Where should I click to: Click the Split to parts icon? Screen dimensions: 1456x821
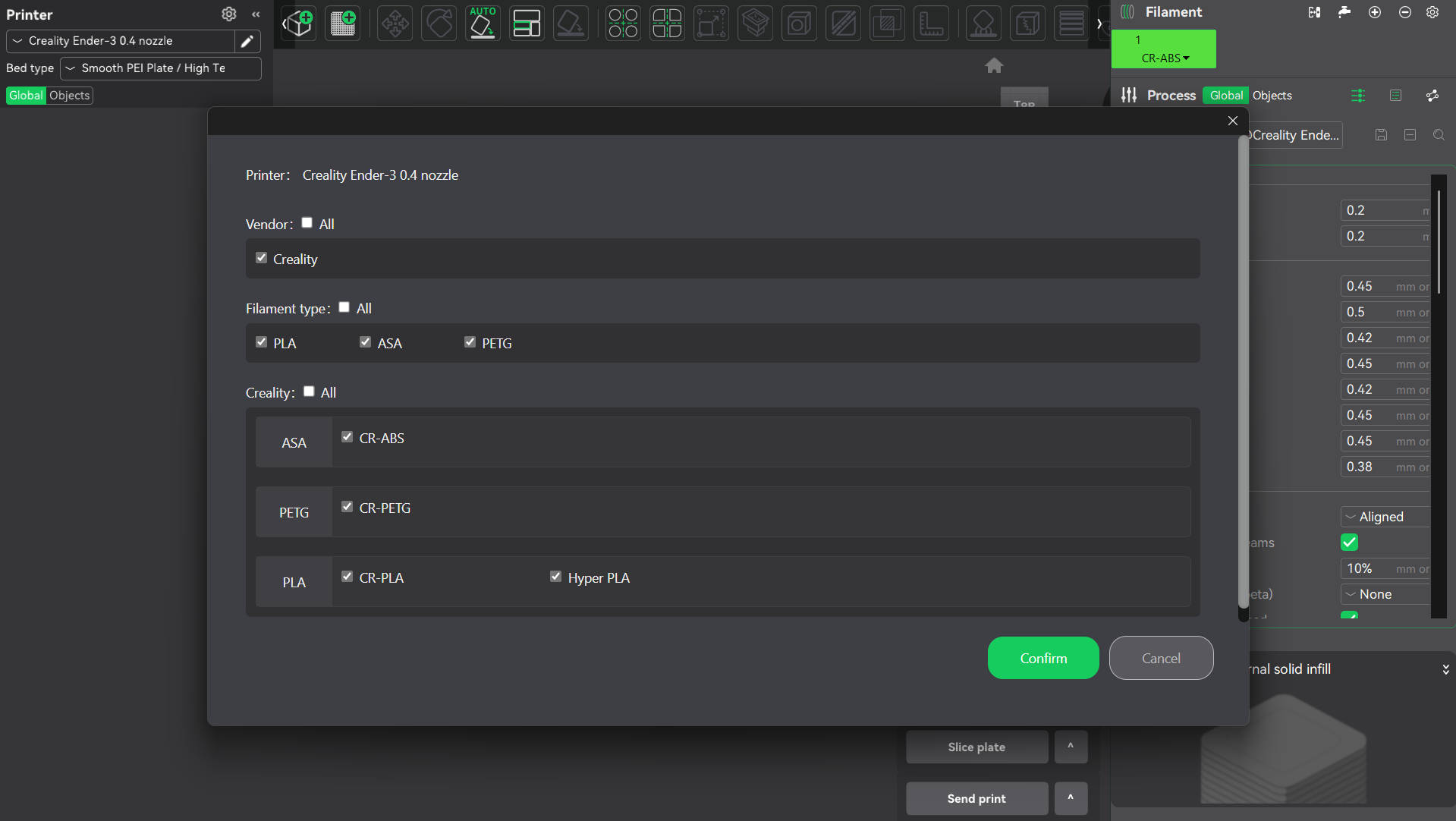click(x=667, y=24)
